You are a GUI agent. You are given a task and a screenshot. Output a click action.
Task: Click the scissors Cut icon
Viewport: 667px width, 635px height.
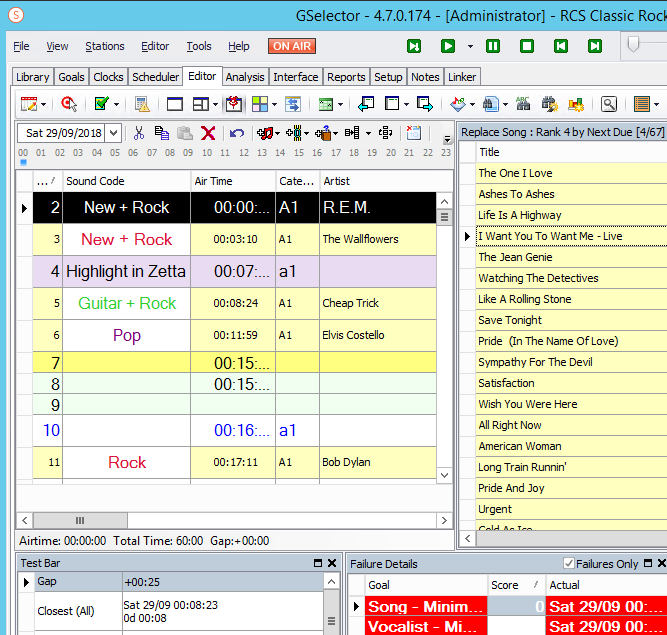pyautogui.click(x=139, y=133)
